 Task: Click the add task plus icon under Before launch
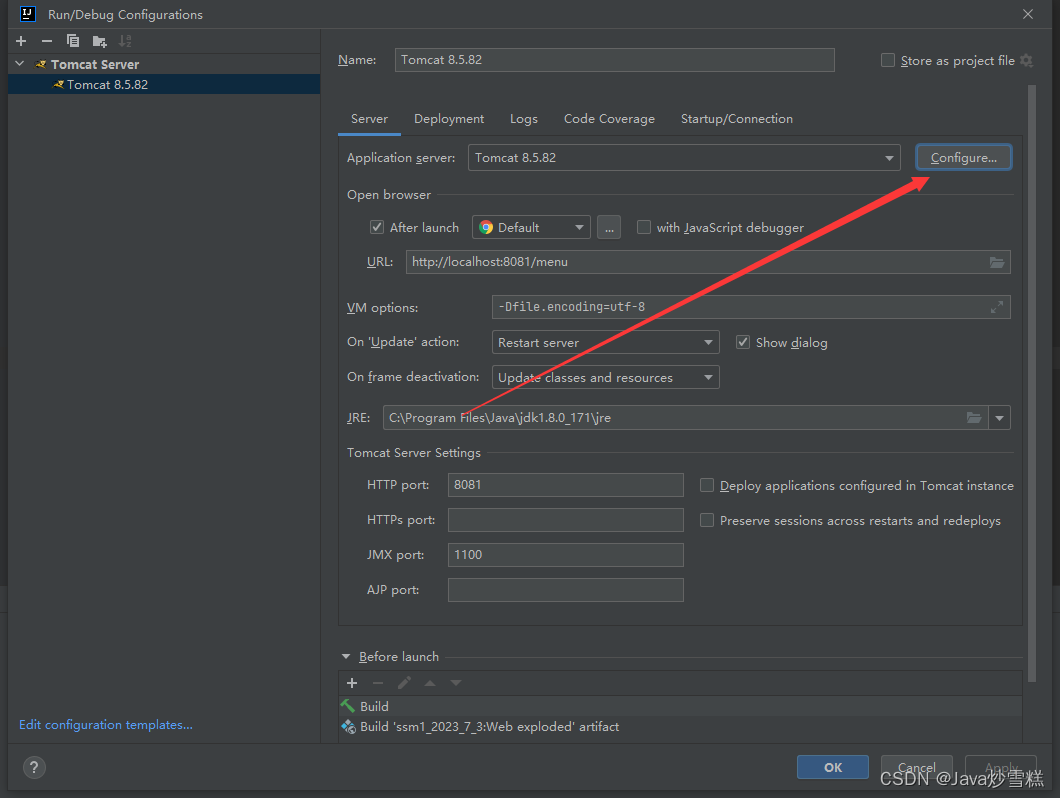click(x=352, y=683)
